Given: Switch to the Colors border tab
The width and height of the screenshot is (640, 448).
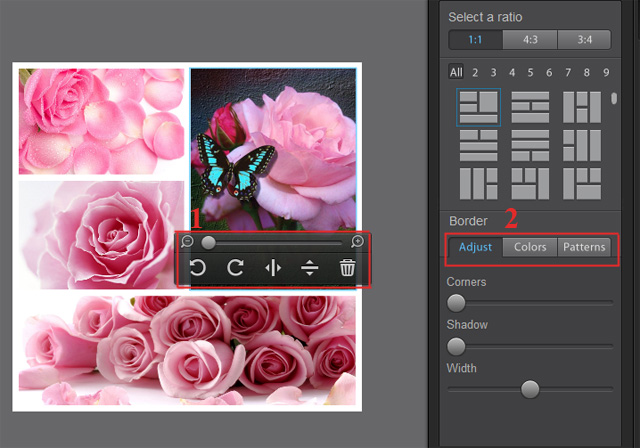Looking at the screenshot, I should tap(530, 247).
